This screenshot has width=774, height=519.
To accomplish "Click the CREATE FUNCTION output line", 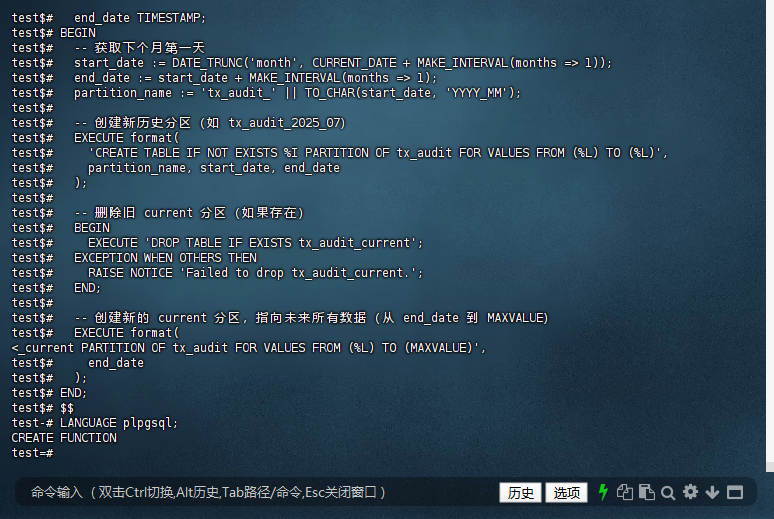I will tap(64, 438).
